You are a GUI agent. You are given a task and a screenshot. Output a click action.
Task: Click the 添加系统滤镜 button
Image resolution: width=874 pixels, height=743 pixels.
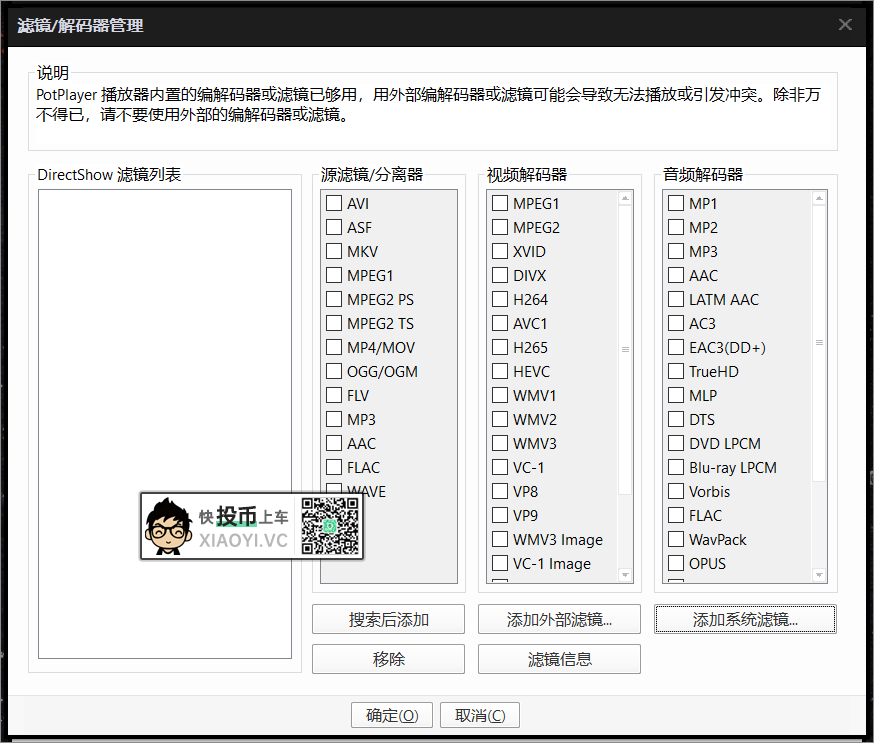click(745, 618)
